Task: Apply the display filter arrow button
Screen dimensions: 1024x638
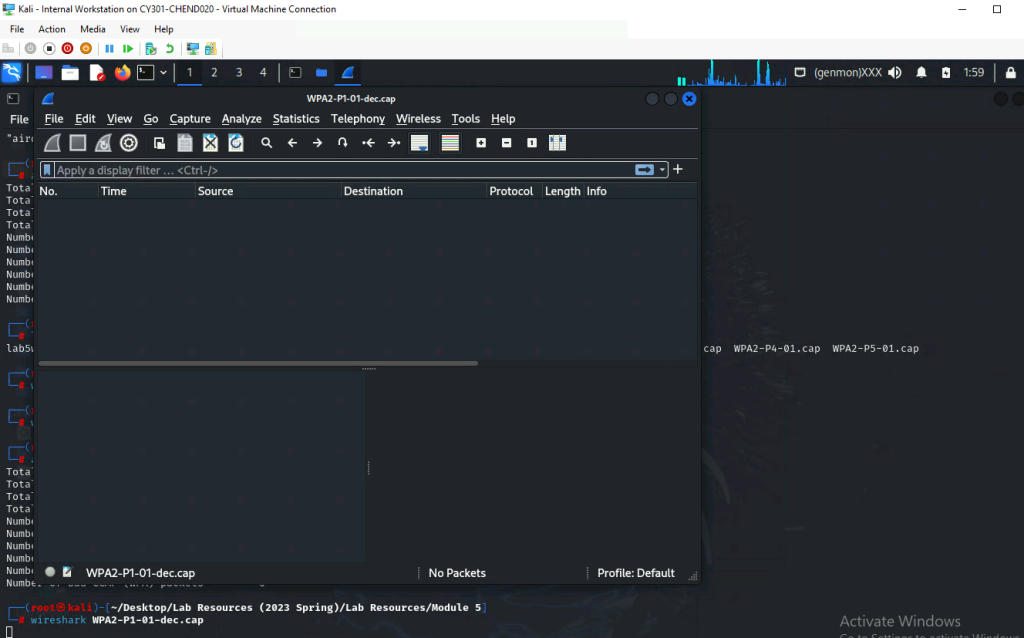Action: (645, 170)
